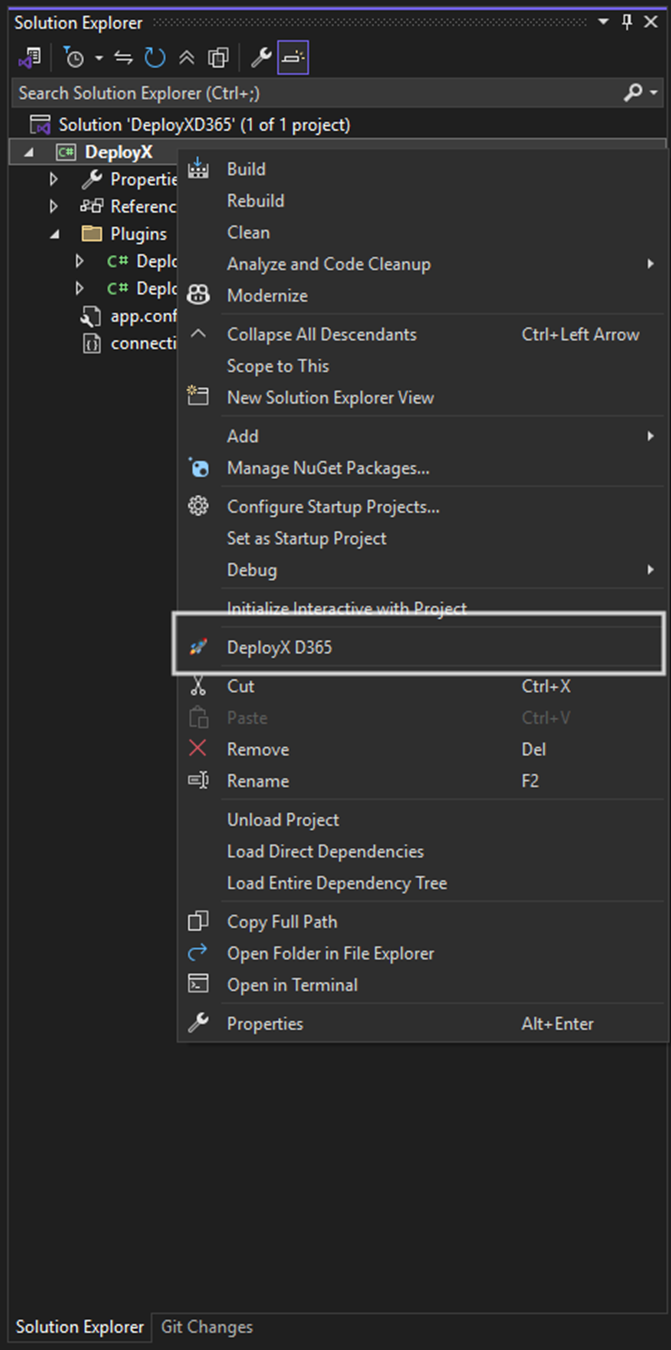Select the app.config file

point(143,316)
